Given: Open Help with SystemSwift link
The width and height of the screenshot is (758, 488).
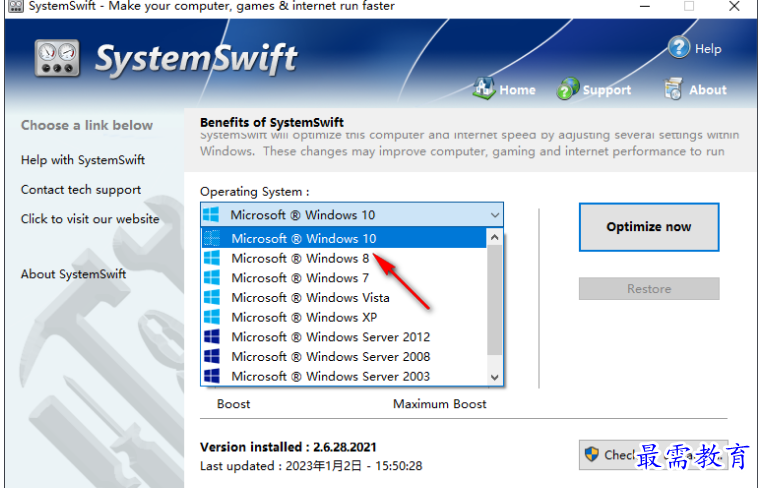Looking at the screenshot, I should pos(83,160).
